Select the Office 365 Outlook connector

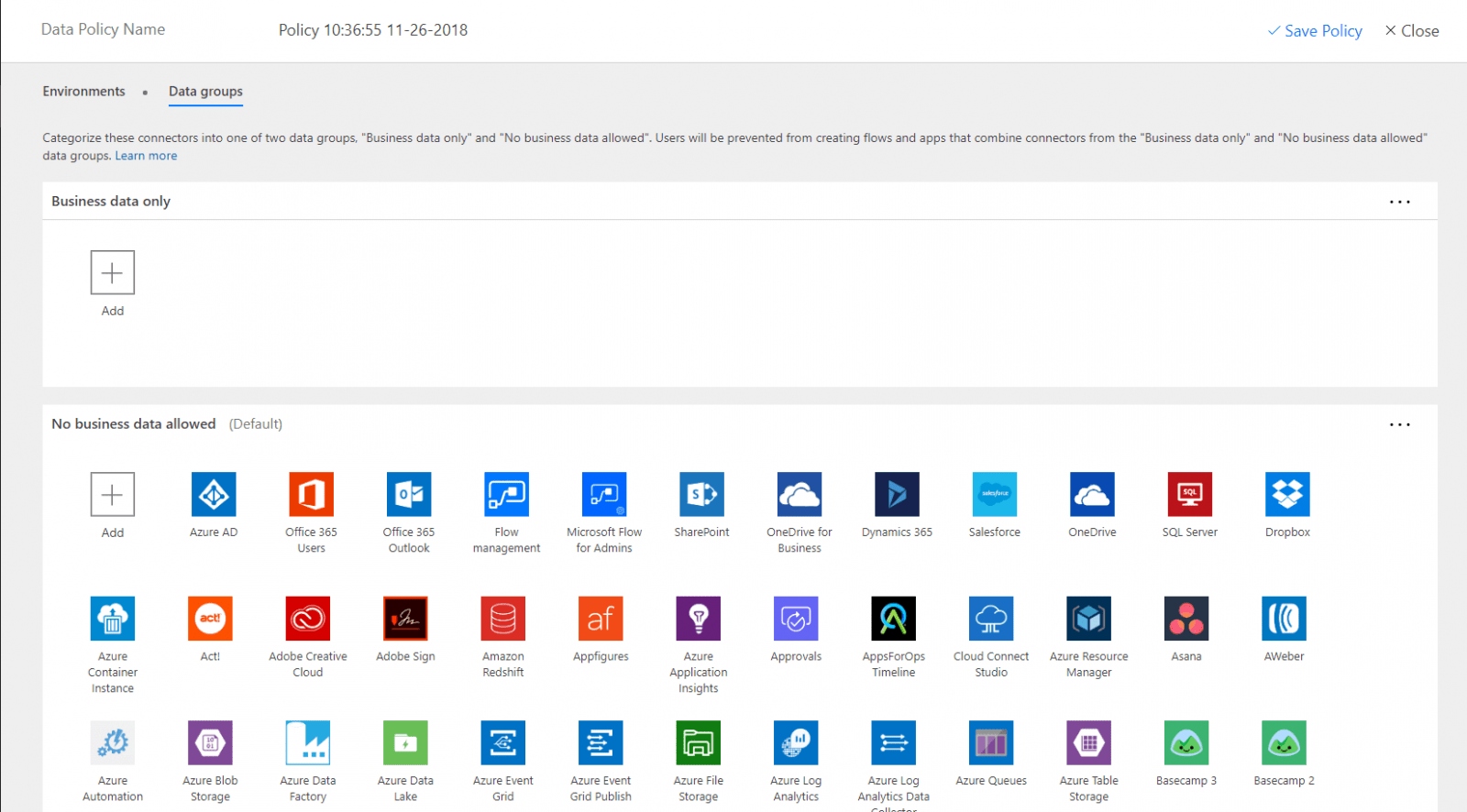click(x=409, y=495)
